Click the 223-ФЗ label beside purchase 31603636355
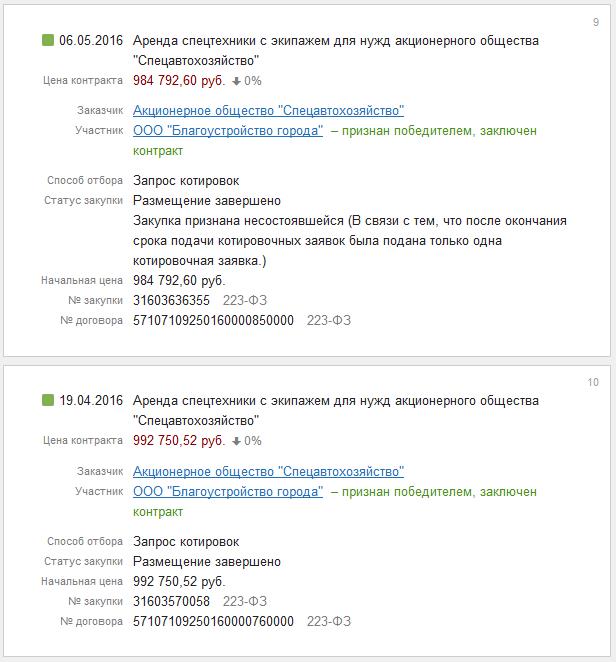 [245, 300]
